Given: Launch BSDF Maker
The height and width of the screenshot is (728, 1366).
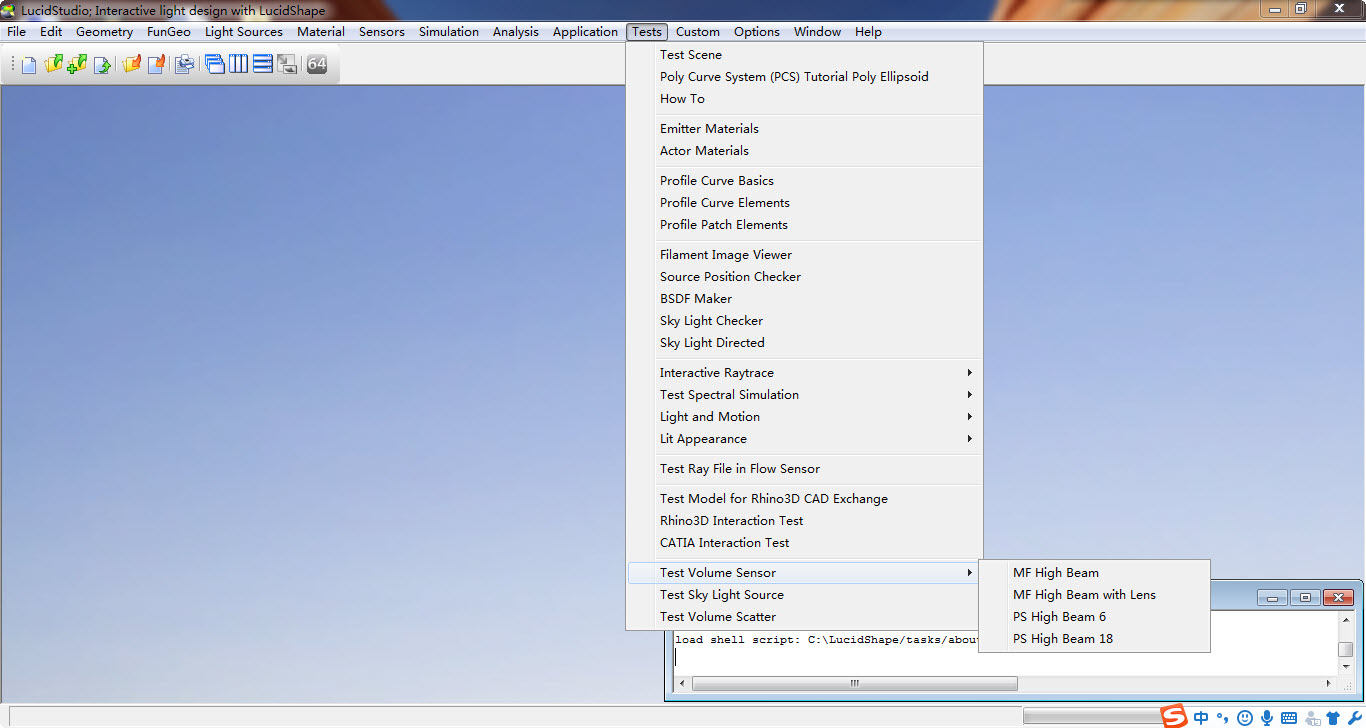Looking at the screenshot, I should [x=804, y=299].
